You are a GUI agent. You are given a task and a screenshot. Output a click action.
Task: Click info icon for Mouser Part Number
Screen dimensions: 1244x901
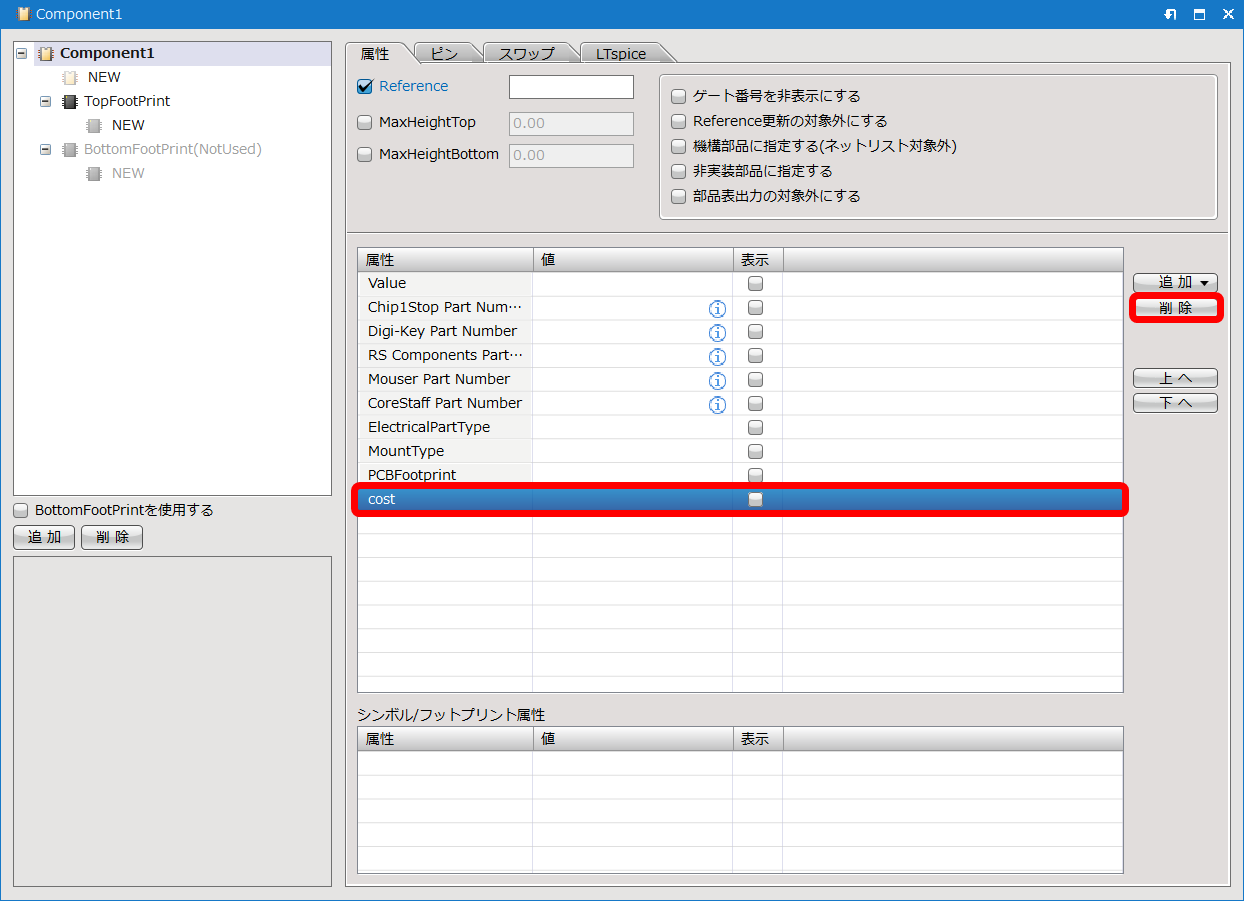point(717,380)
